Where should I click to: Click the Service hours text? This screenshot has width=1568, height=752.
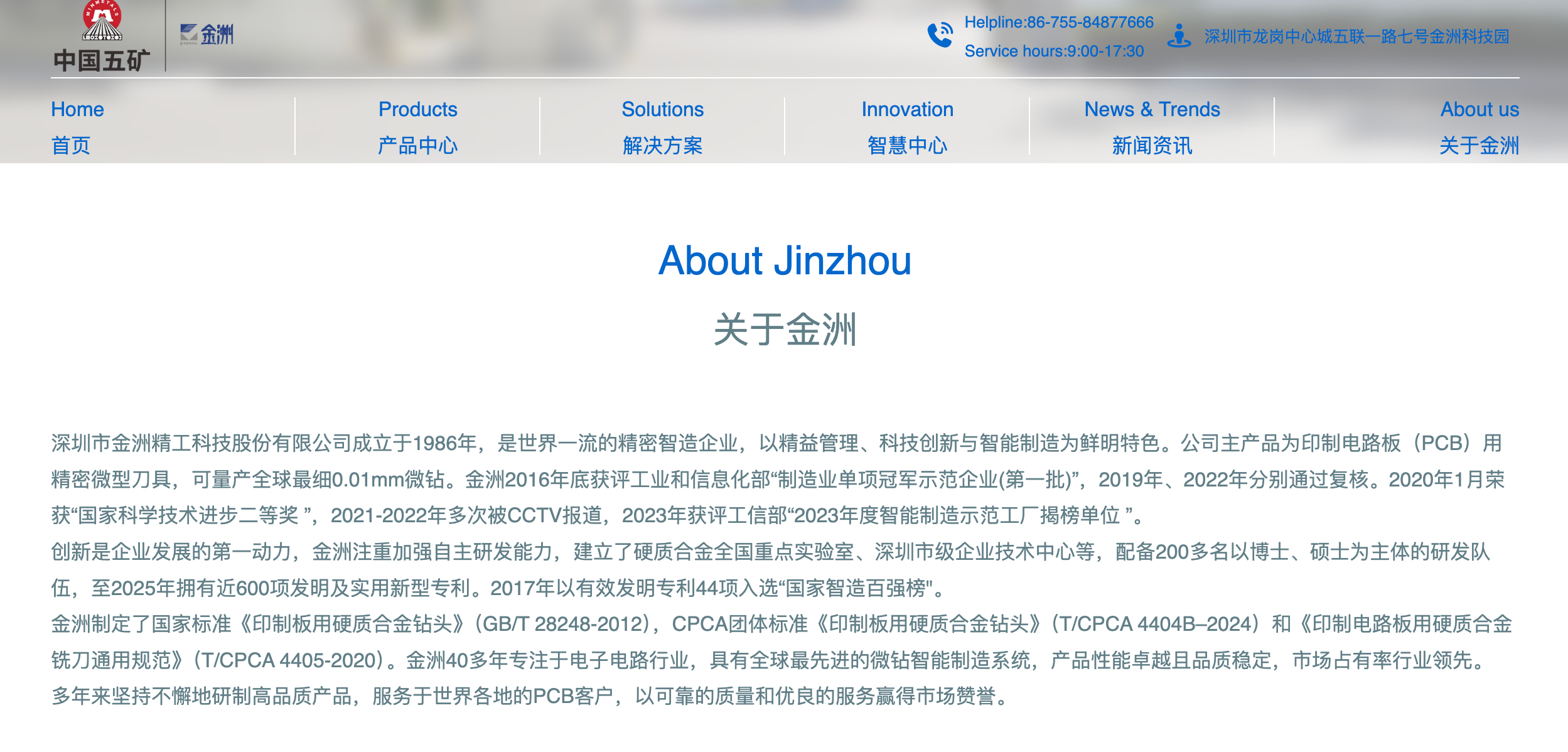click(x=1054, y=51)
